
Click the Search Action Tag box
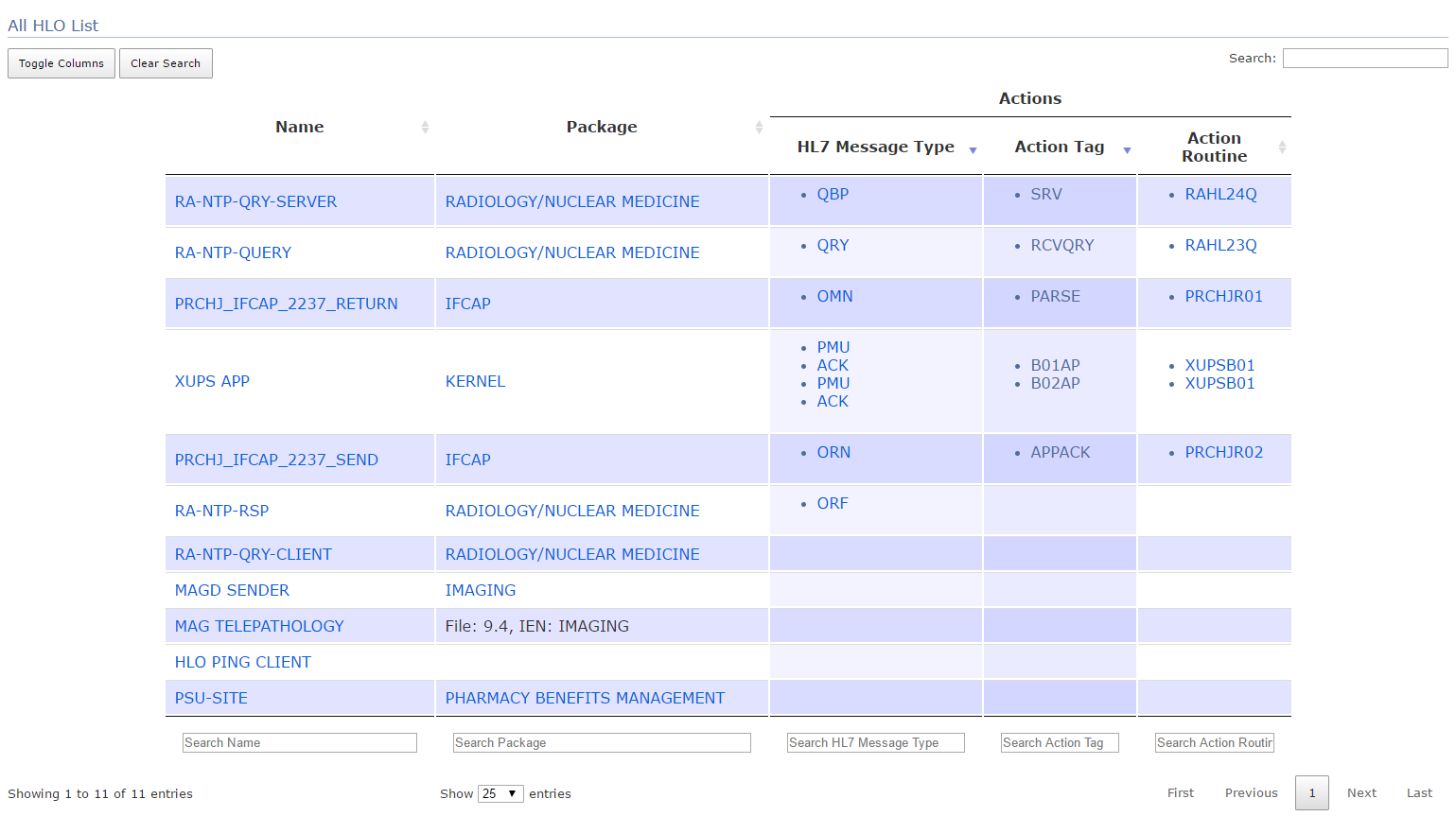pos(1060,743)
